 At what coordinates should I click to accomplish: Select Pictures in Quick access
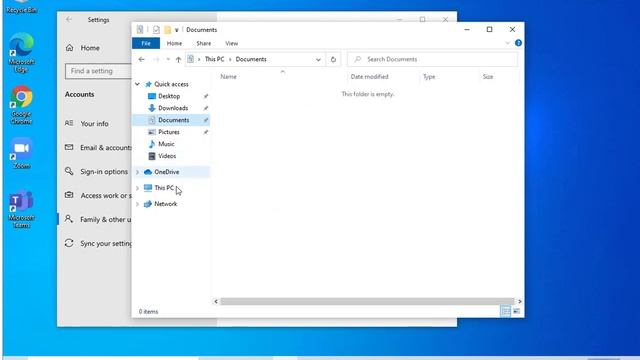[x=169, y=132]
